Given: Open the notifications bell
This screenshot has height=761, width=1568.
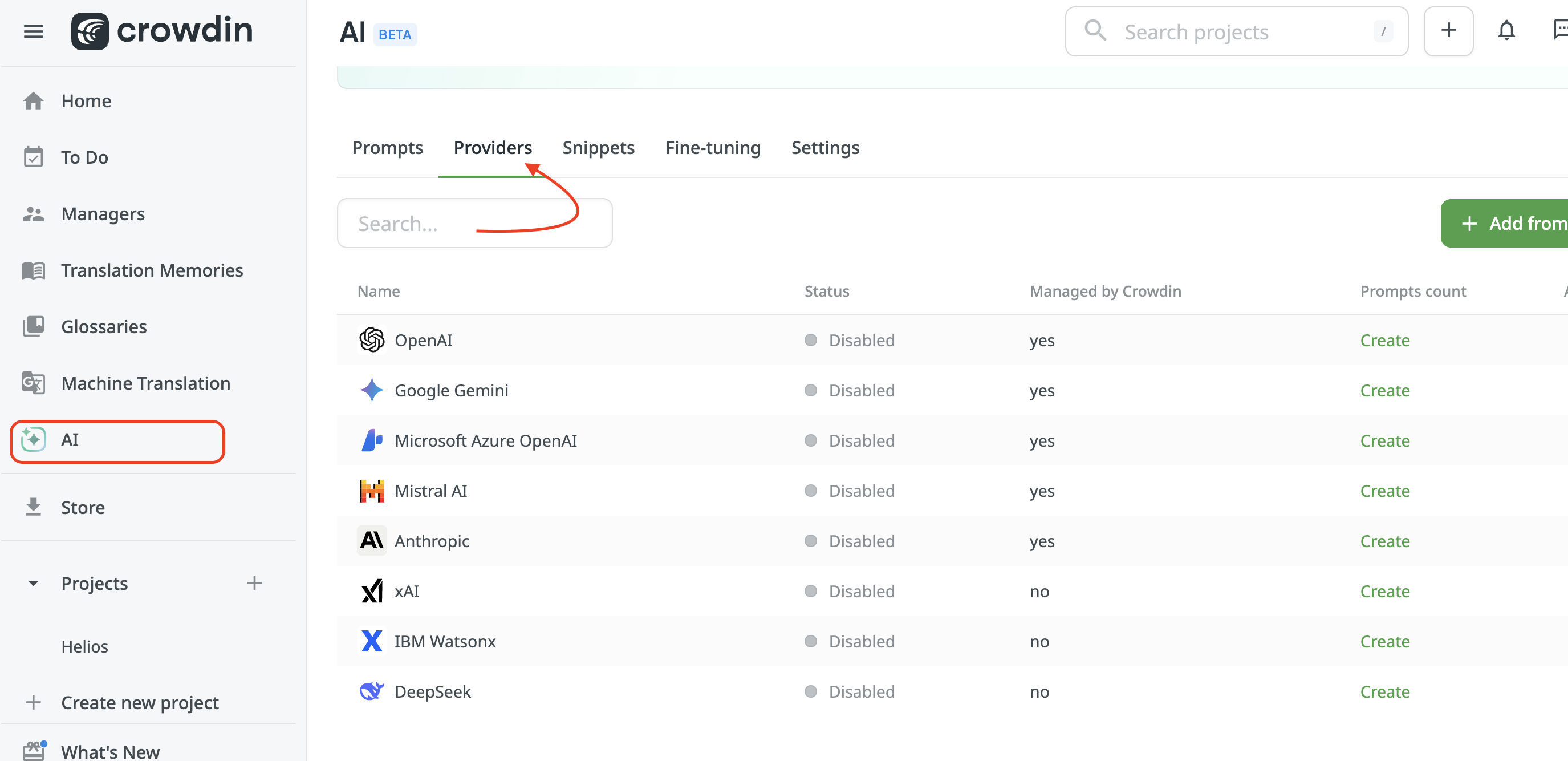Looking at the screenshot, I should (x=1506, y=30).
